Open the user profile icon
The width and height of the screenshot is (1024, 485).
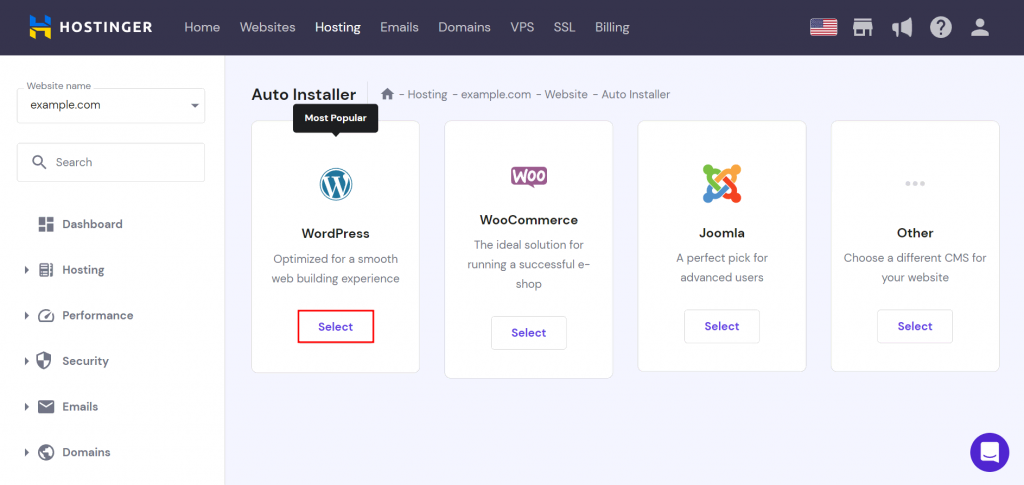pos(980,27)
